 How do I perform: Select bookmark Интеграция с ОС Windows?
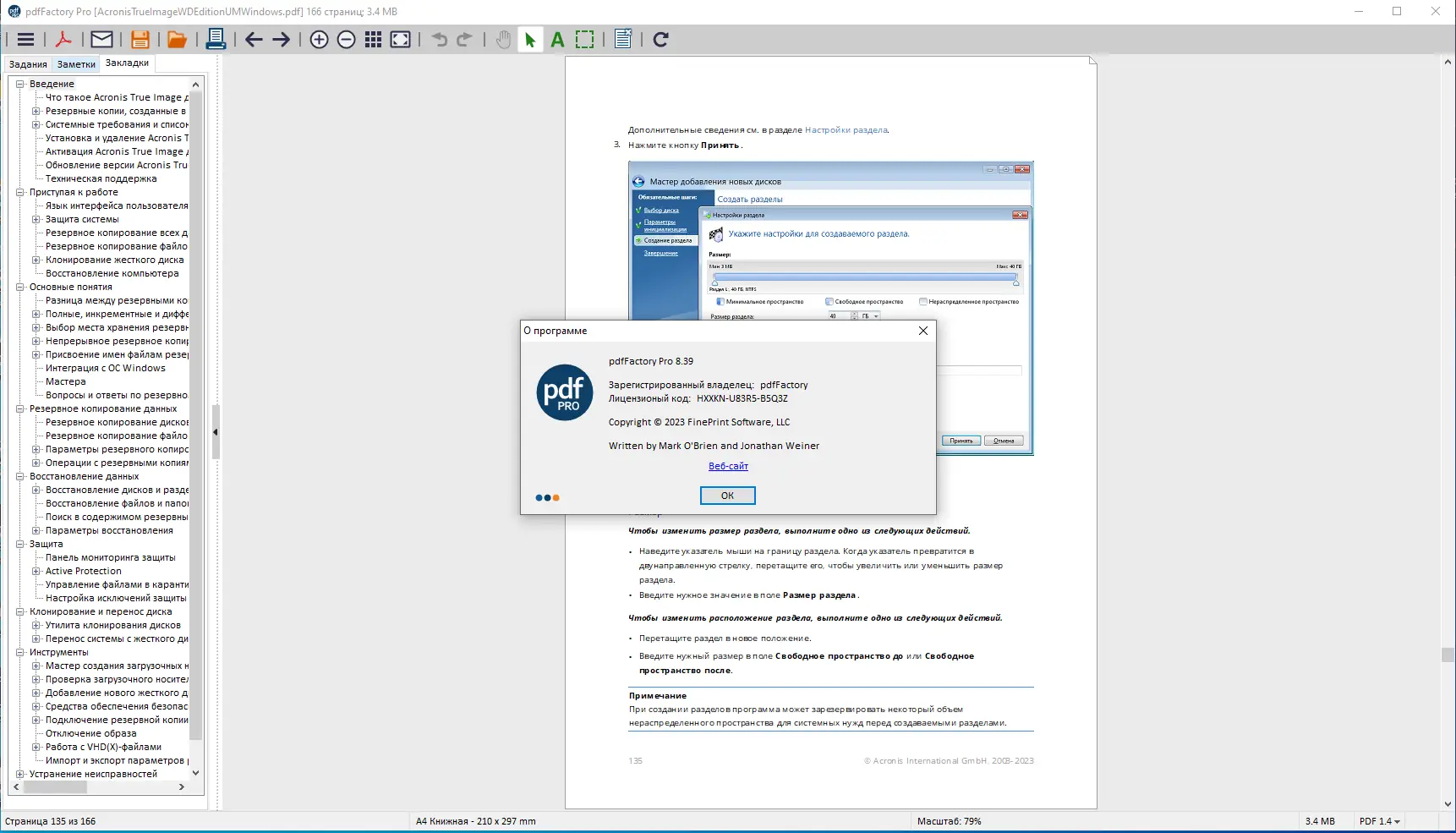point(105,368)
